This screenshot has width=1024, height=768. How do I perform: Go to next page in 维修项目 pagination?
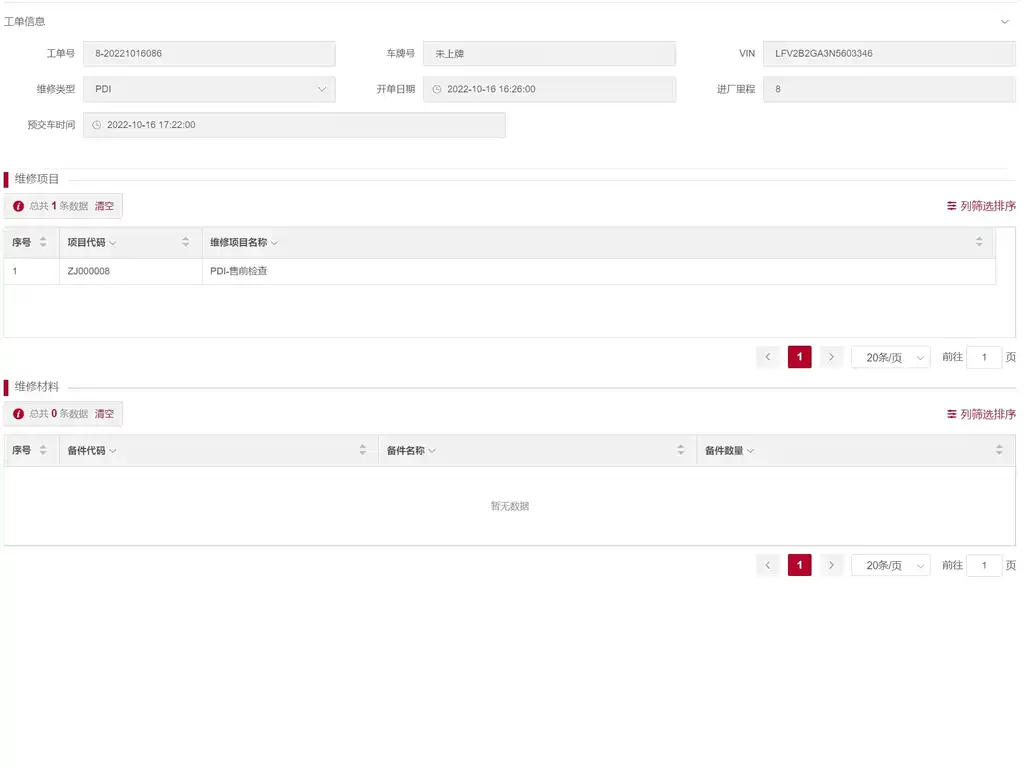[831, 357]
